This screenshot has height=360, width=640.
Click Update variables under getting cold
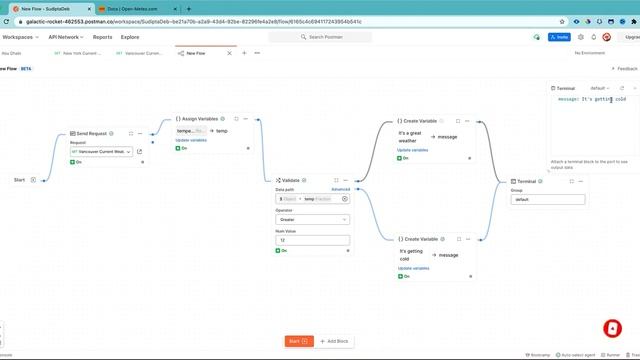pos(414,268)
